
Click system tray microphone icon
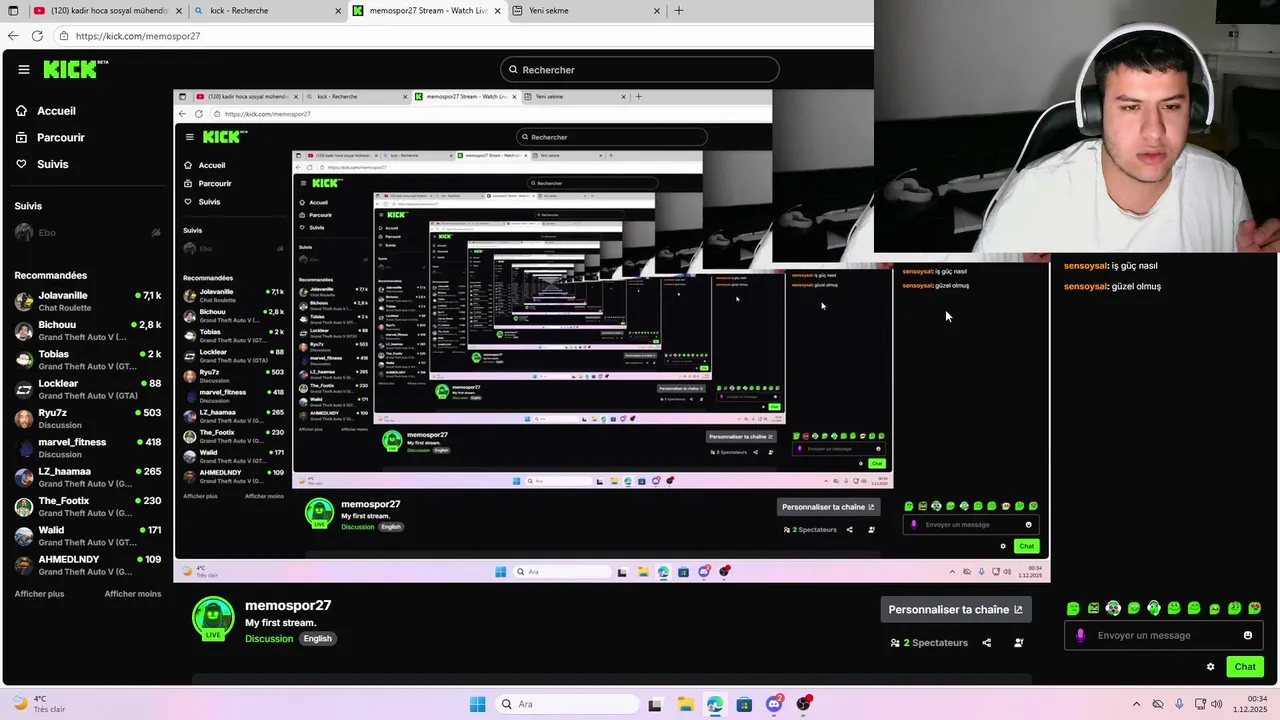[1179, 704]
